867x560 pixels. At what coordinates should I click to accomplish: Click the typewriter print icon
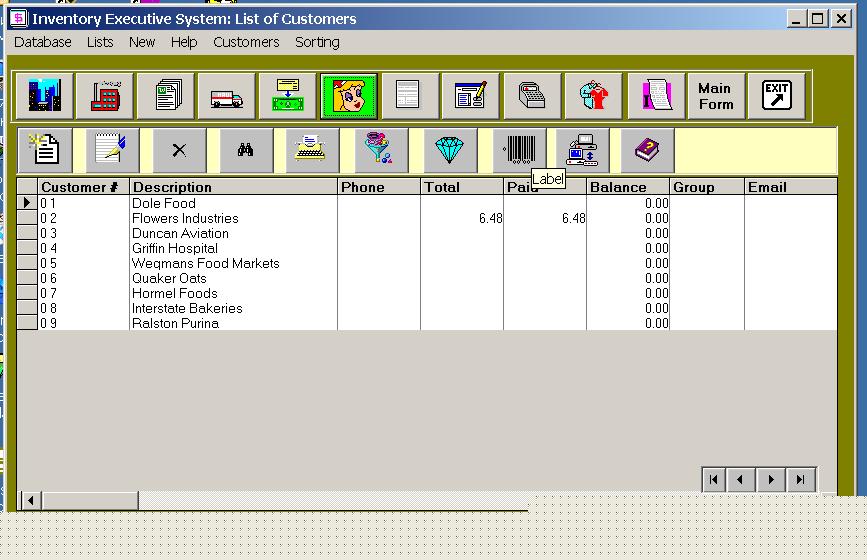click(x=312, y=150)
